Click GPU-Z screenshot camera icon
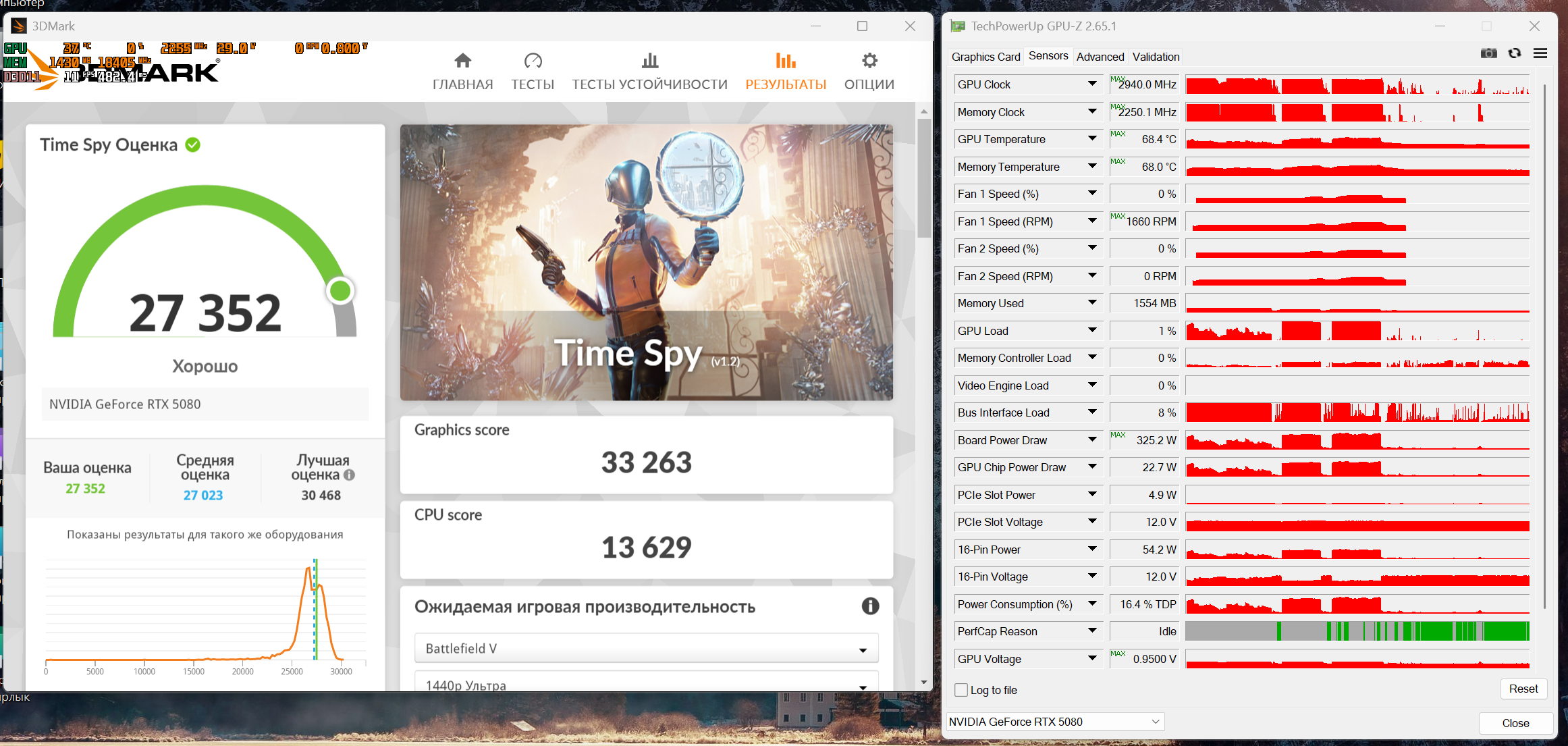The width and height of the screenshot is (1568, 746). point(1488,53)
